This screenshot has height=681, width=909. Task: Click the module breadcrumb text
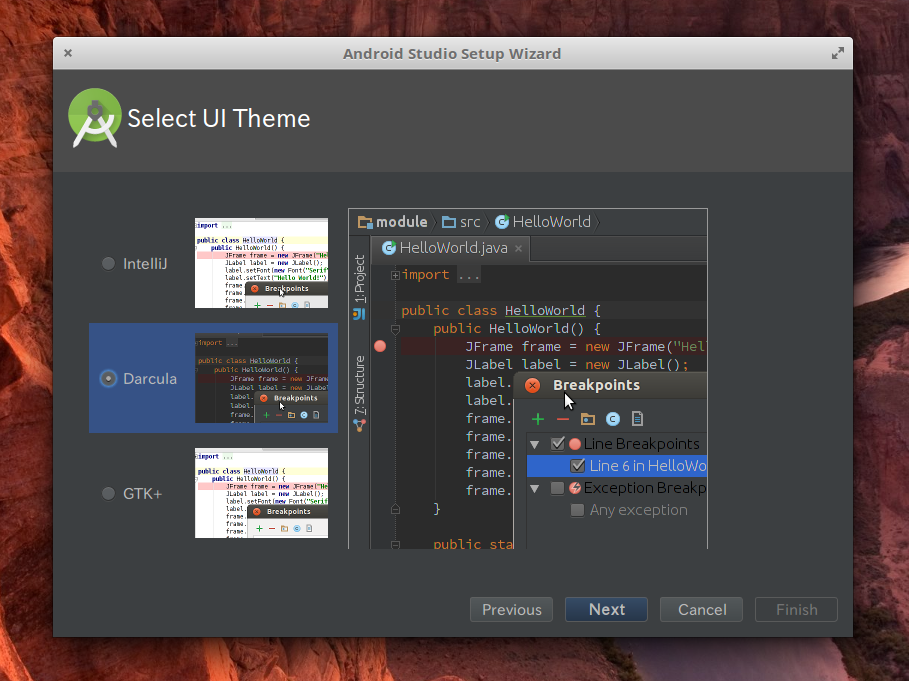tap(401, 222)
